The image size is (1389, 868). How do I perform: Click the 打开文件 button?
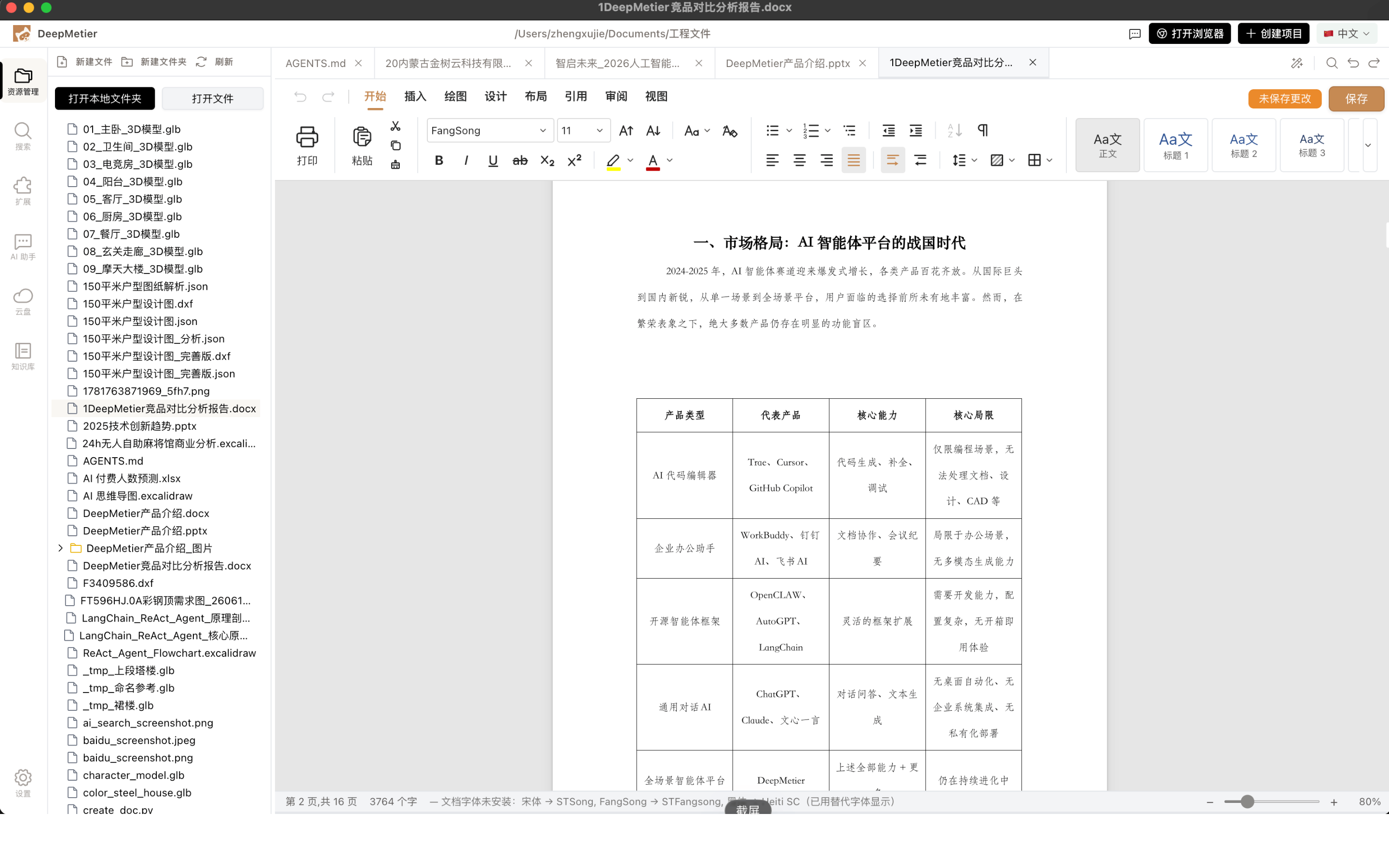tap(212, 99)
